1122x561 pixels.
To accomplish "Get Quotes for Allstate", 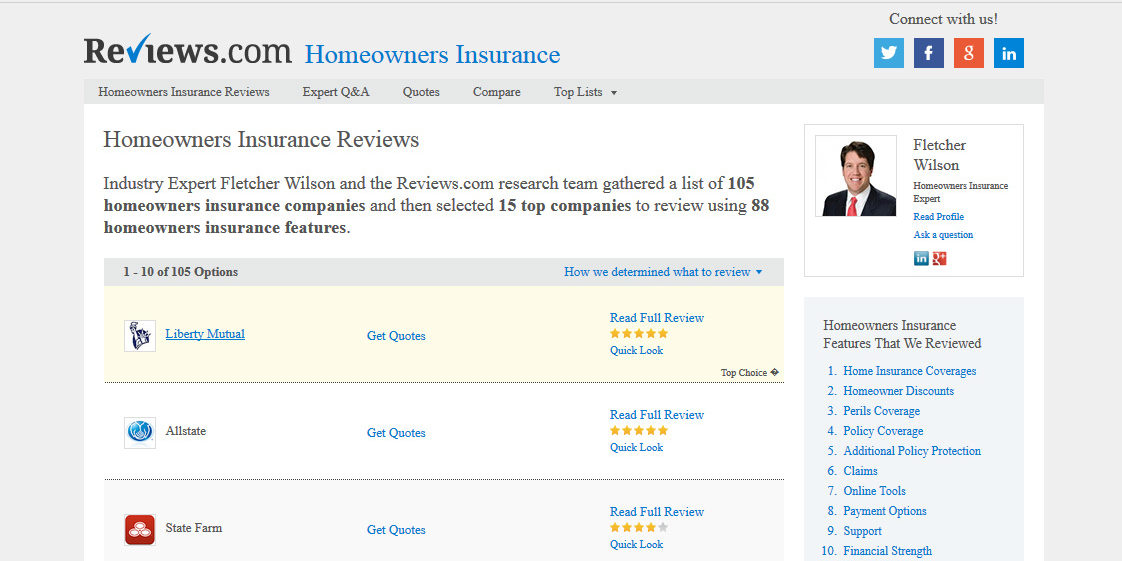I will [396, 433].
